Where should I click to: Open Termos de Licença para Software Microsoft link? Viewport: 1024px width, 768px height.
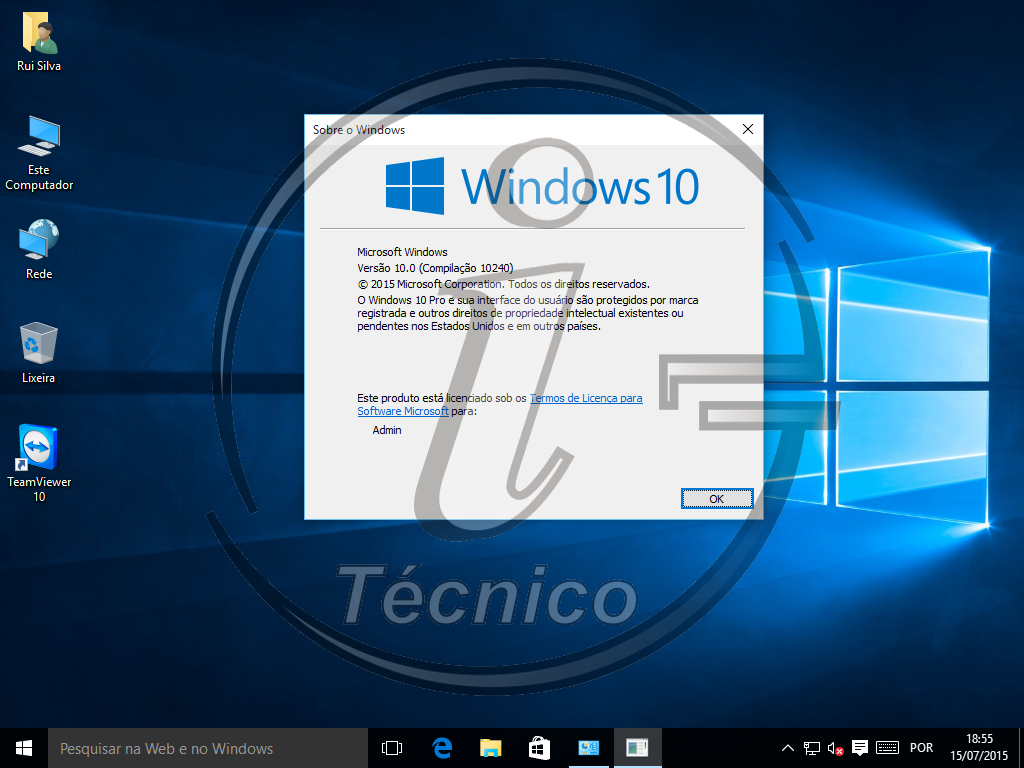pyautogui.click(x=585, y=397)
